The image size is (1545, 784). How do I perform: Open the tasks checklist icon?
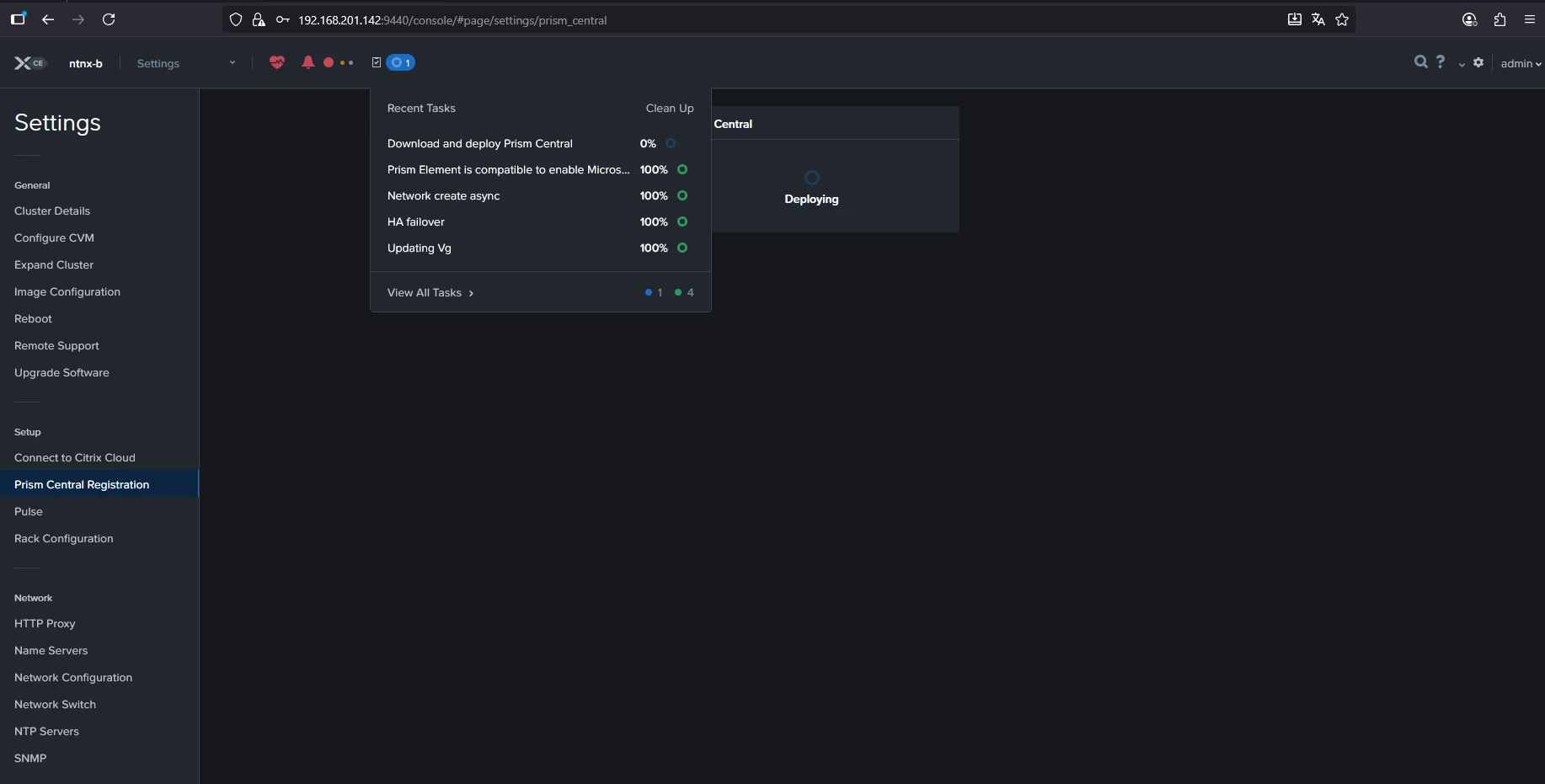[377, 62]
